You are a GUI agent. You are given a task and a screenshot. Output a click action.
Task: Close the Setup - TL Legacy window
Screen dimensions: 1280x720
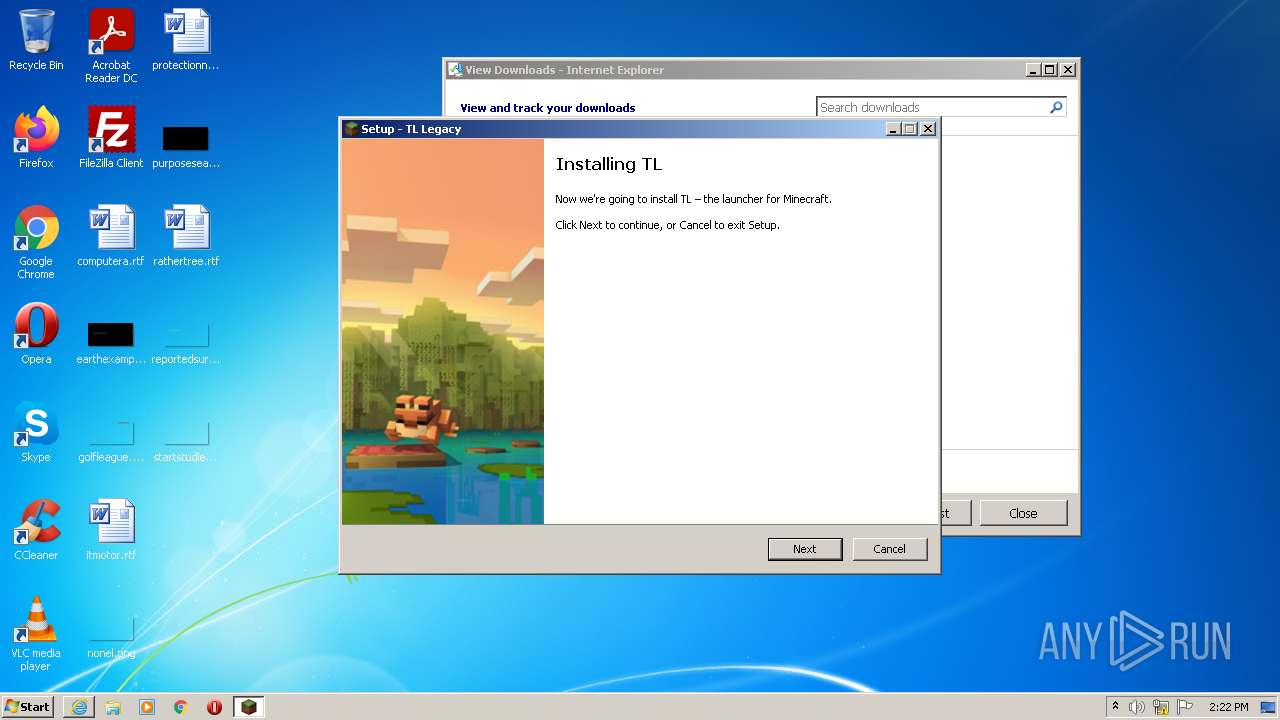(x=928, y=129)
